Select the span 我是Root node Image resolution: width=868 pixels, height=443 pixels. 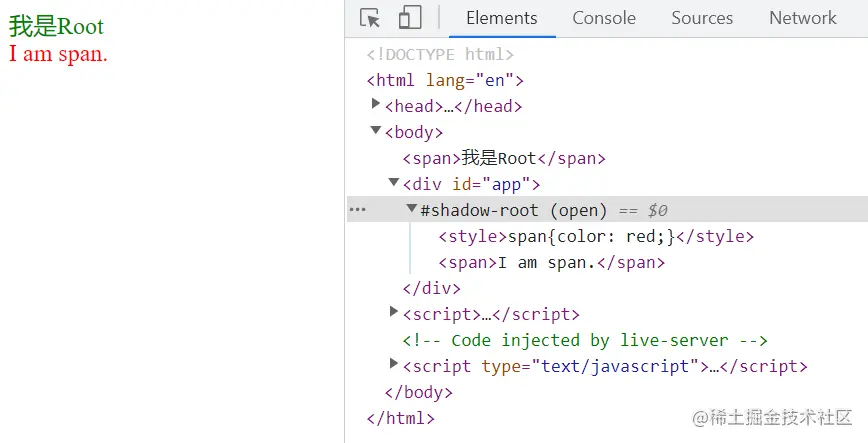504,158
